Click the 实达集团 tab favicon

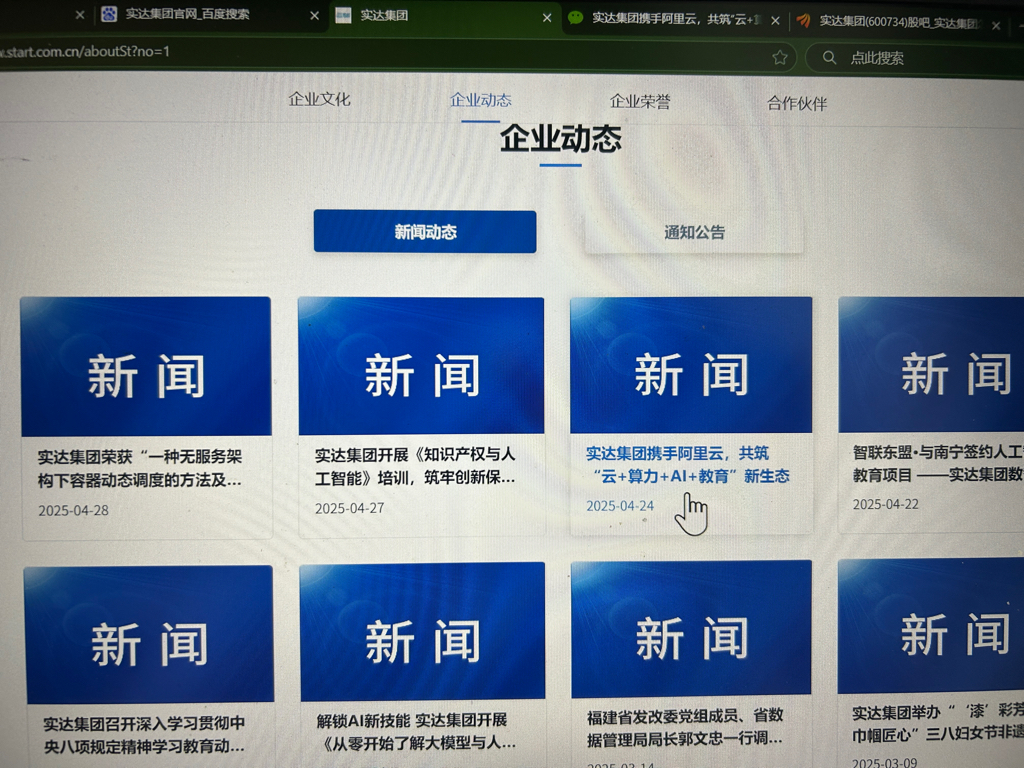pyautogui.click(x=343, y=16)
